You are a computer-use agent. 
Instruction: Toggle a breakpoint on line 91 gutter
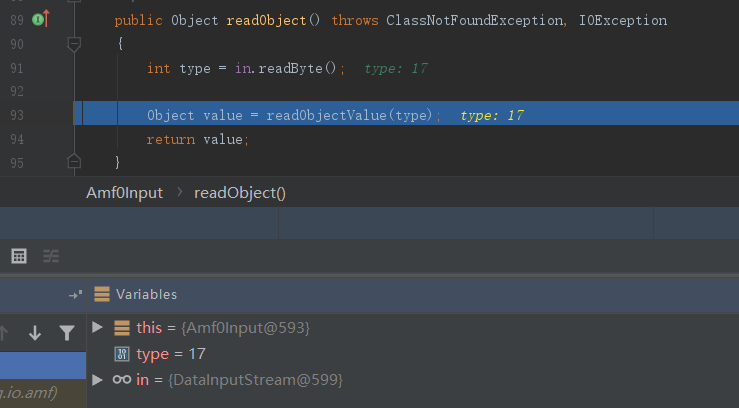coord(40,68)
